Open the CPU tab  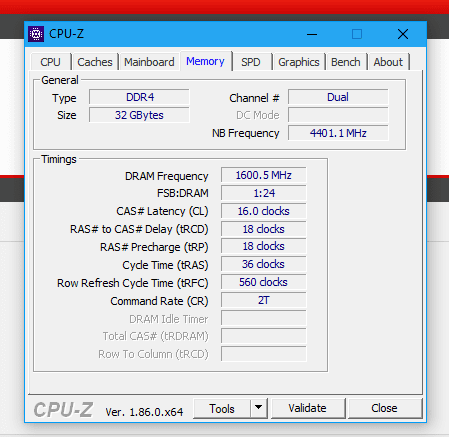pos(51,62)
